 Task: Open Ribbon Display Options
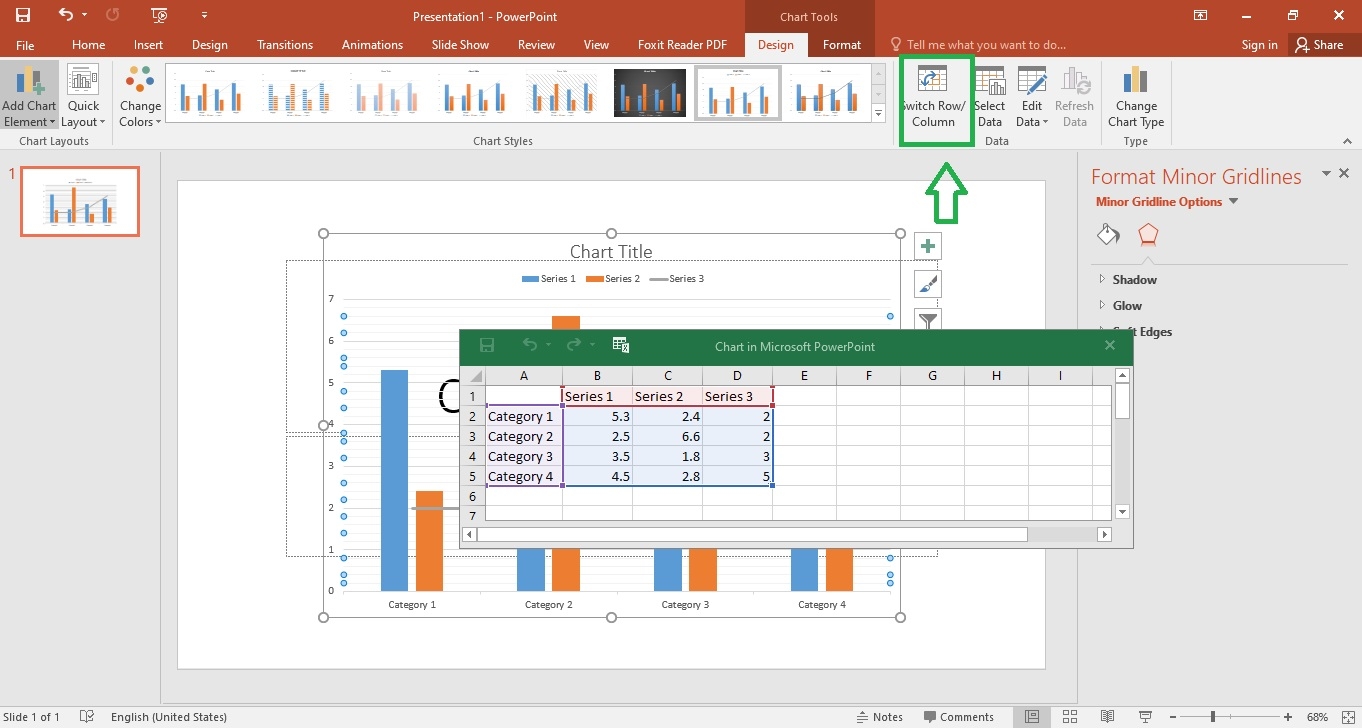pos(1201,15)
